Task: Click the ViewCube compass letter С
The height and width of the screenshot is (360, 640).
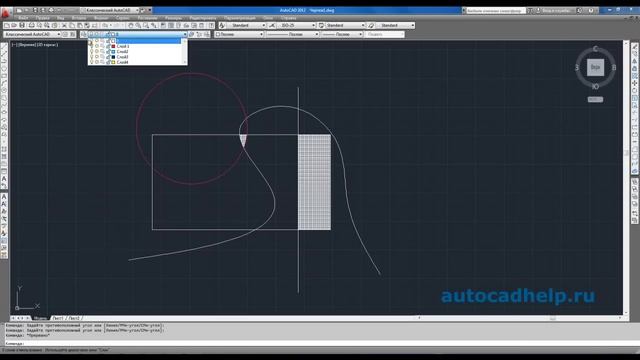Action: [595, 49]
